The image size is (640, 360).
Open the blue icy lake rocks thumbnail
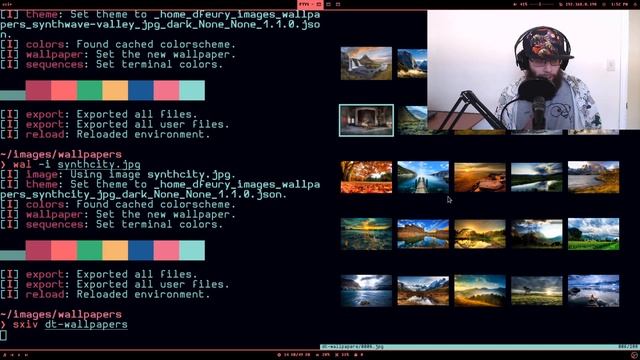[x=593, y=291]
